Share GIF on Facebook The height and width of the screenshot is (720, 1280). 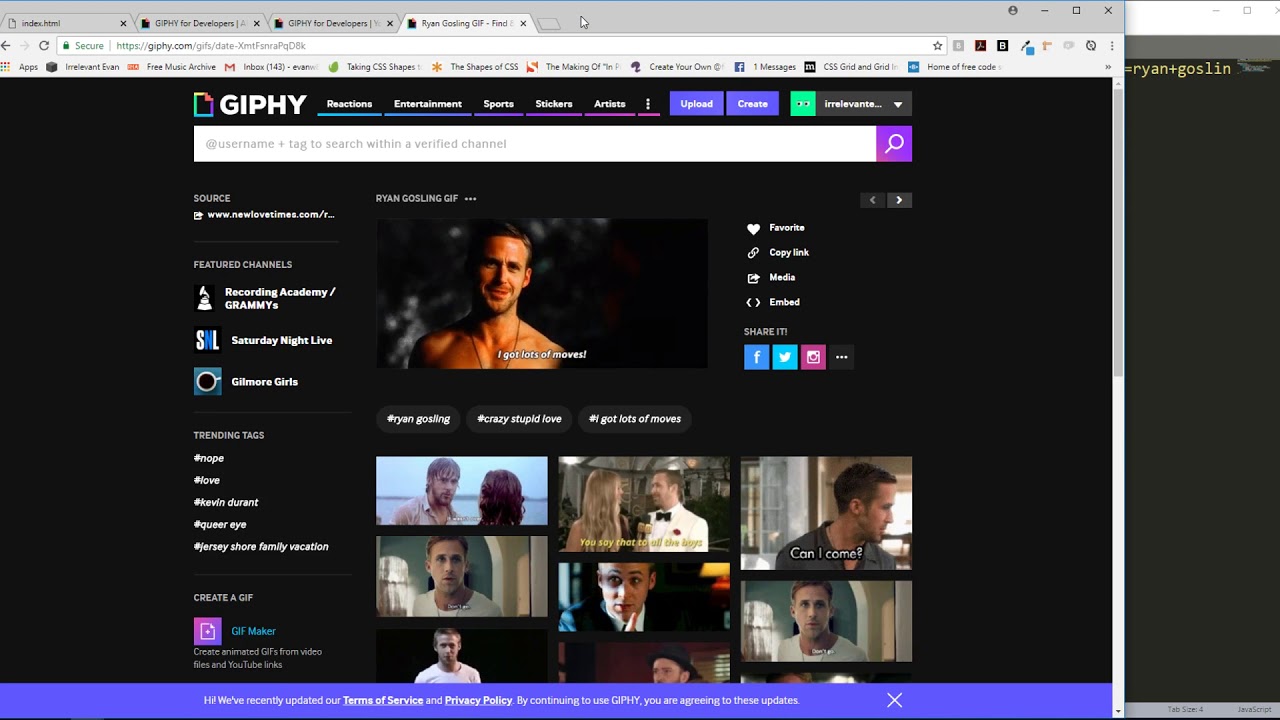(757, 357)
